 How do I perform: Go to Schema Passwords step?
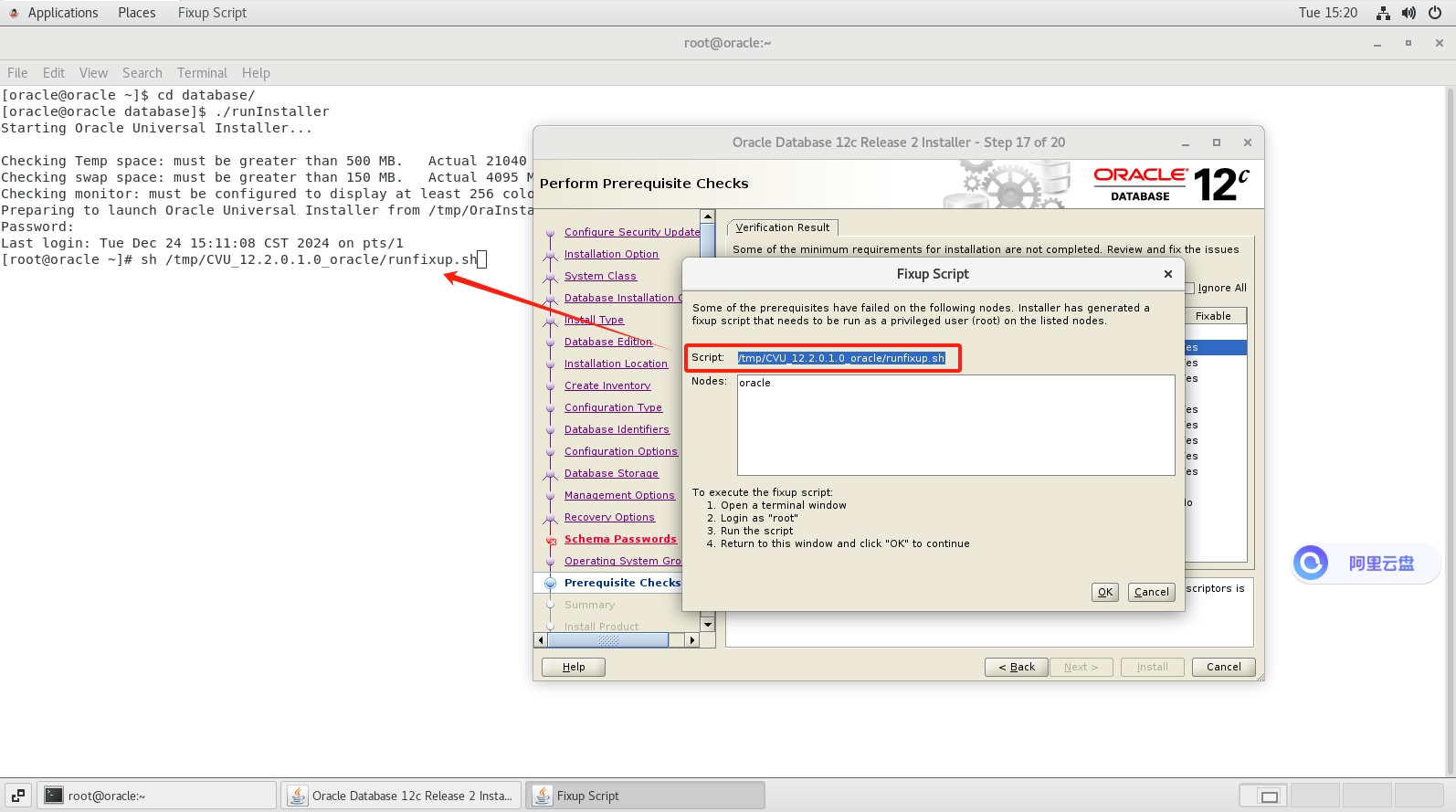pyautogui.click(x=620, y=539)
